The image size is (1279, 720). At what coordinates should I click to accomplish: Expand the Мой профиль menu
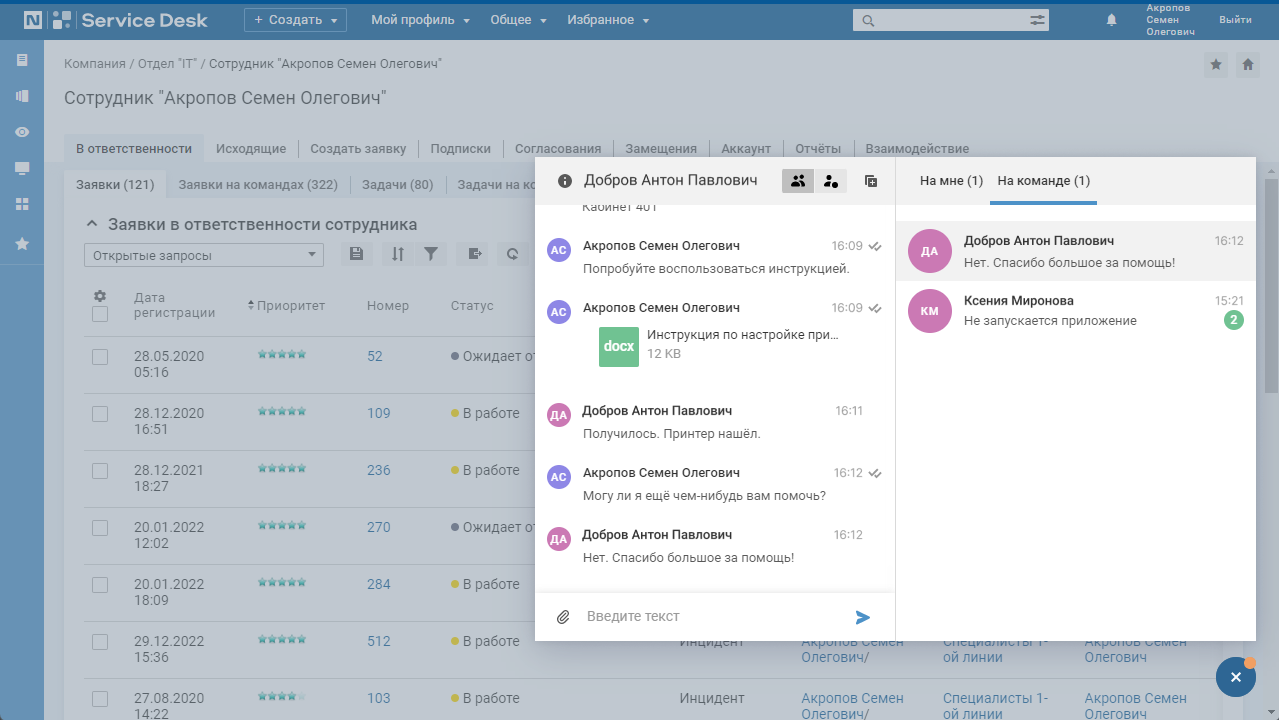(420, 20)
